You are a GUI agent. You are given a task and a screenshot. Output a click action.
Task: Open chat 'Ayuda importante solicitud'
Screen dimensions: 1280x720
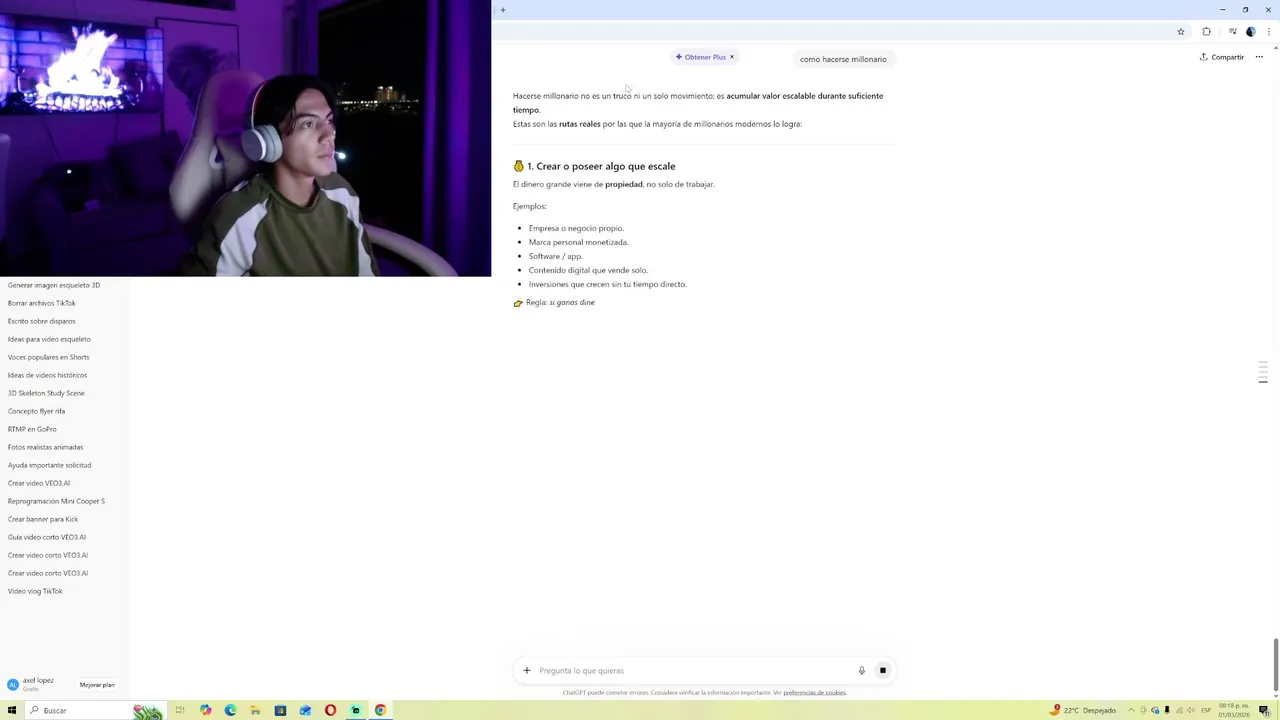coord(49,465)
